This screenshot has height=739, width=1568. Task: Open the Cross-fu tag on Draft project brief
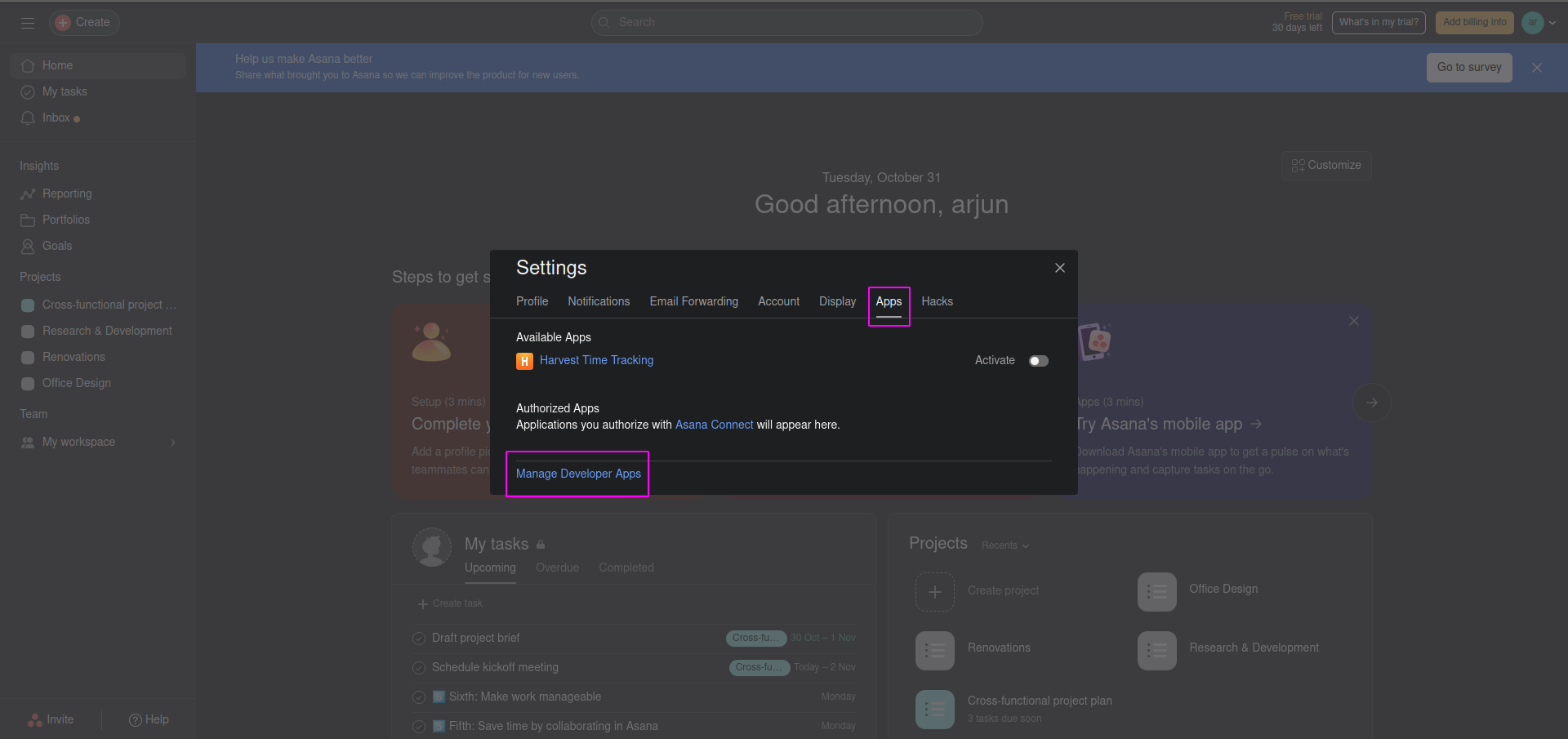(756, 639)
